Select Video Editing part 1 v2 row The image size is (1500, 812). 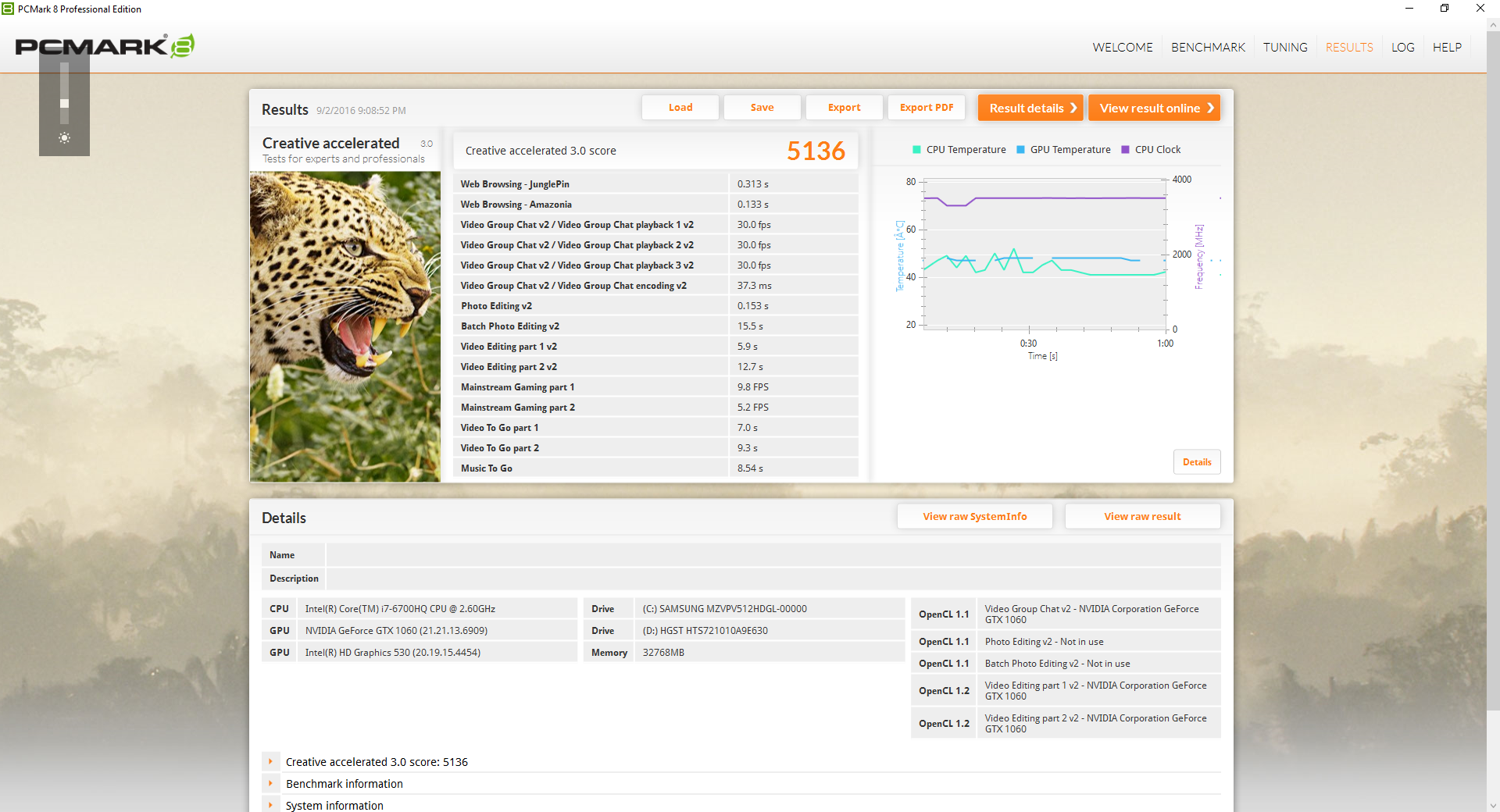(655, 347)
